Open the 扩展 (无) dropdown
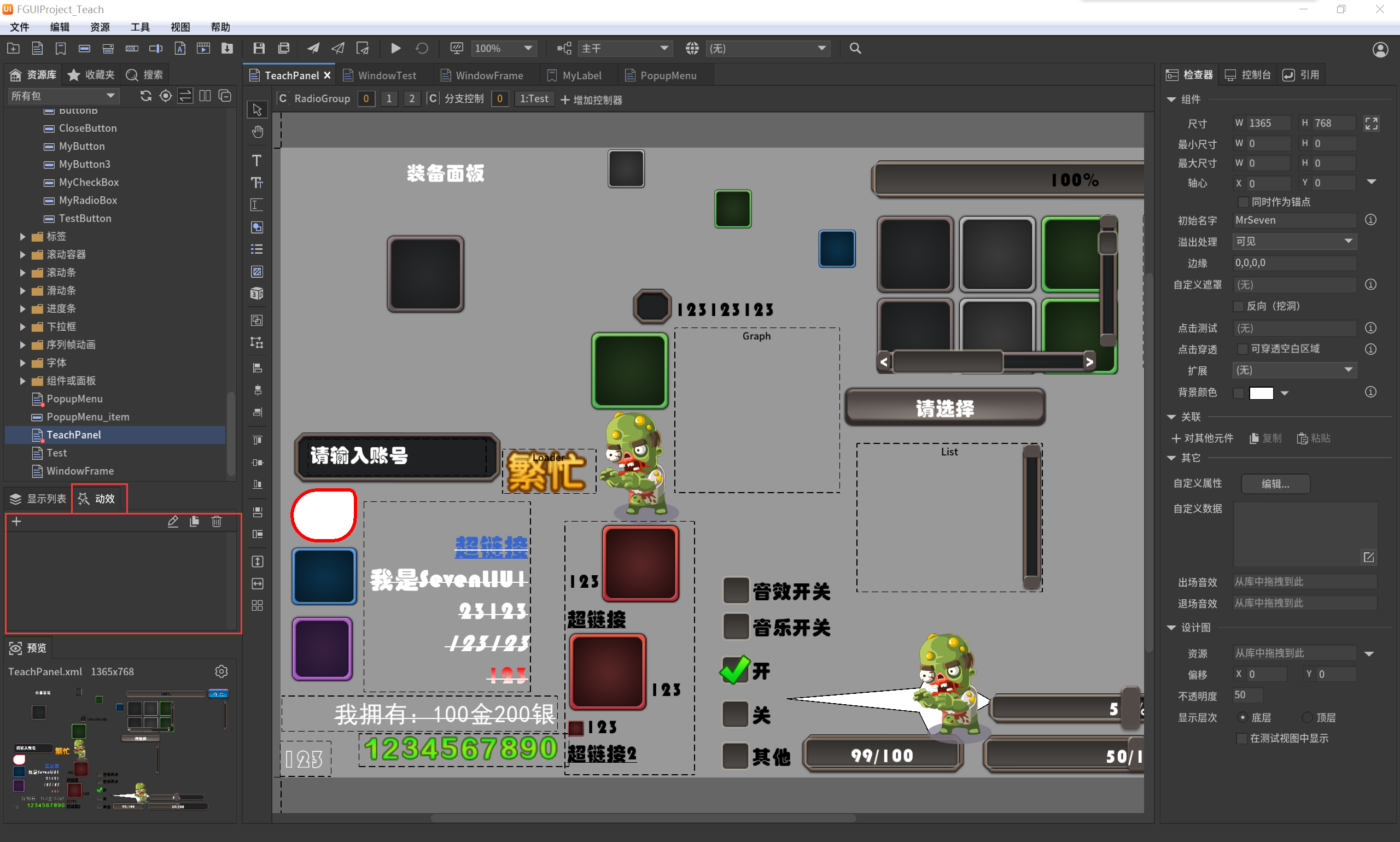This screenshot has height=842, width=1400. (x=1294, y=370)
